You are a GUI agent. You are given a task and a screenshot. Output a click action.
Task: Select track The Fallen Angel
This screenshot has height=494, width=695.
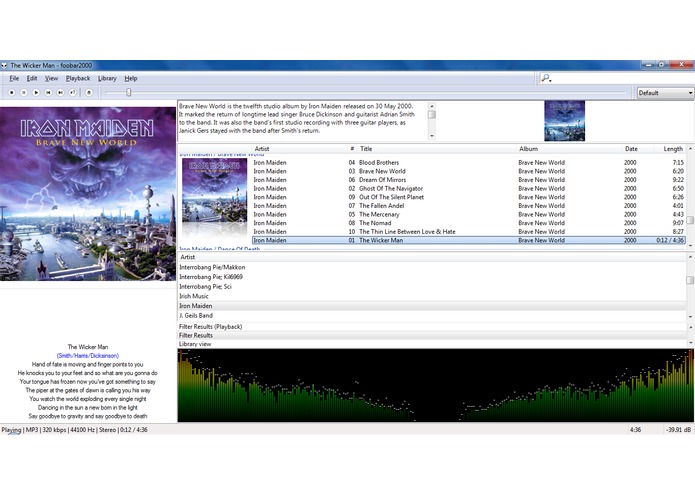469,206
